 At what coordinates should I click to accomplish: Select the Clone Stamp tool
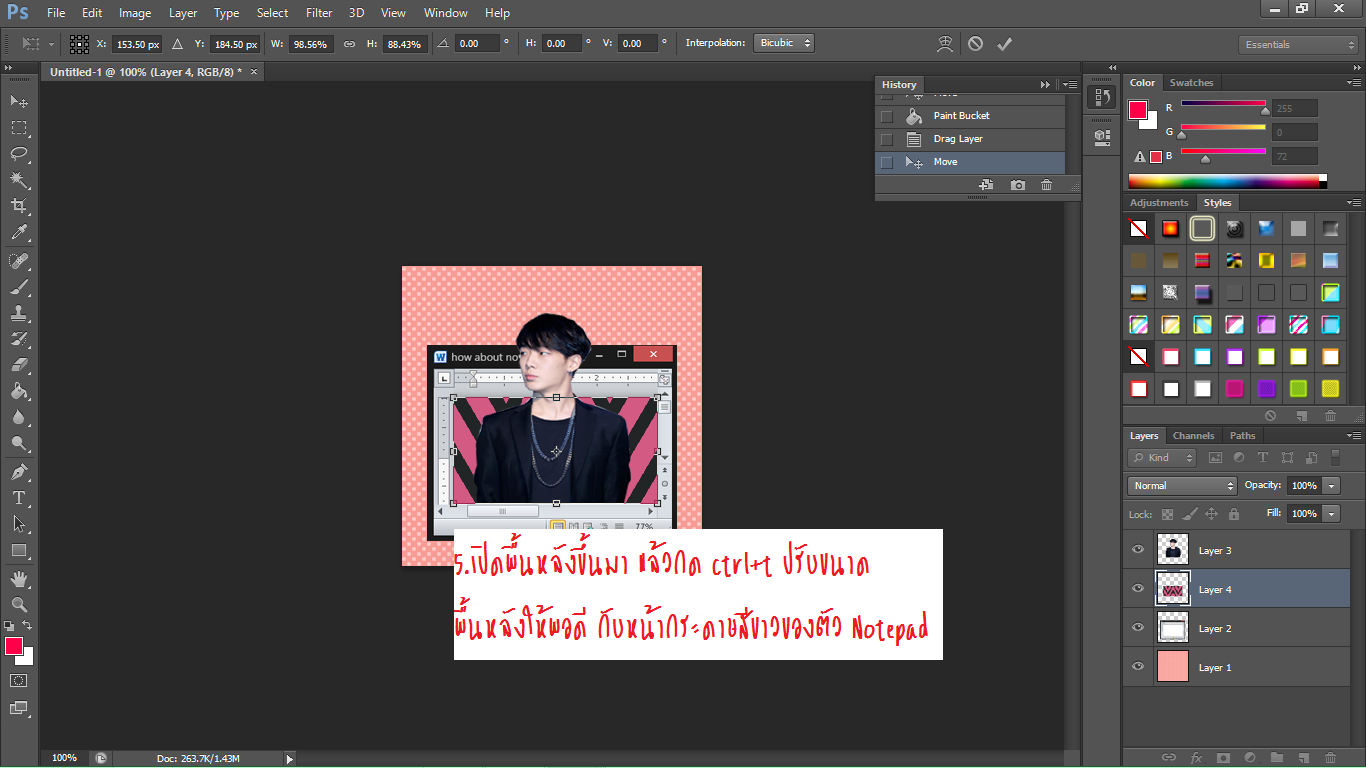point(19,313)
